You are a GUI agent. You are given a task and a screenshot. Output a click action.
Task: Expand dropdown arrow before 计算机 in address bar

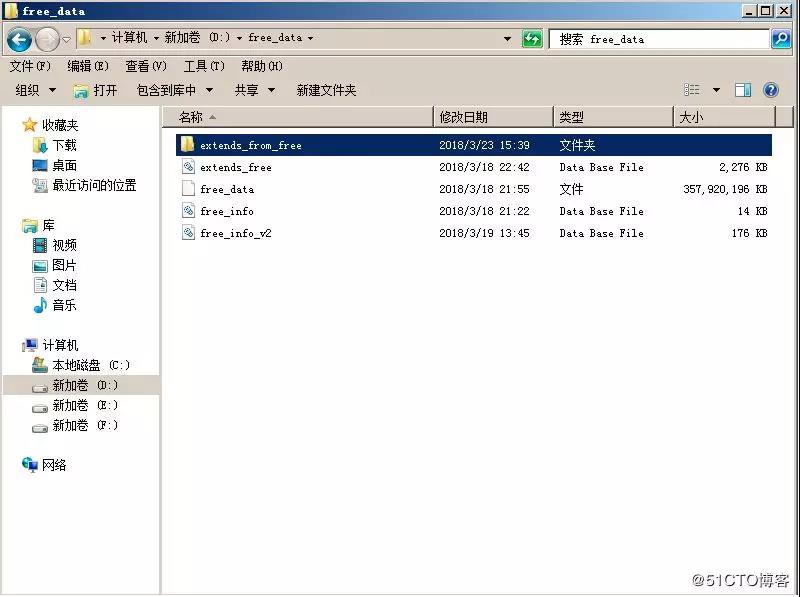[103, 38]
